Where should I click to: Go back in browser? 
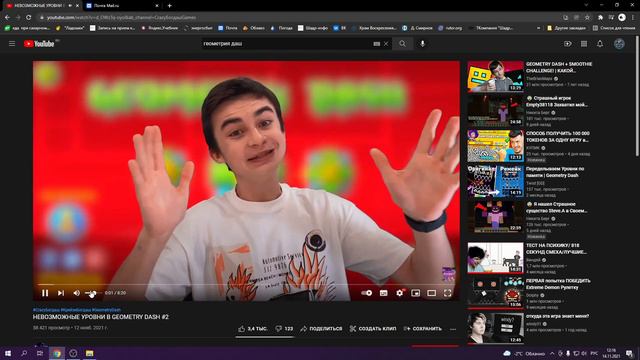(7, 18)
